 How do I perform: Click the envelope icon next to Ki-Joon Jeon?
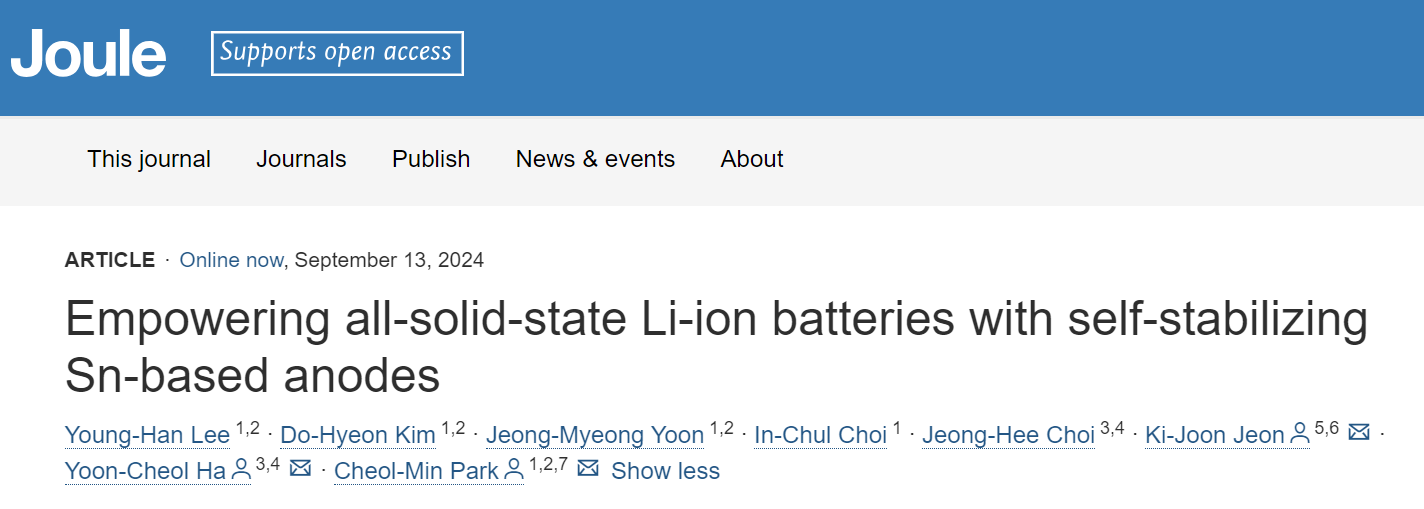1358,433
